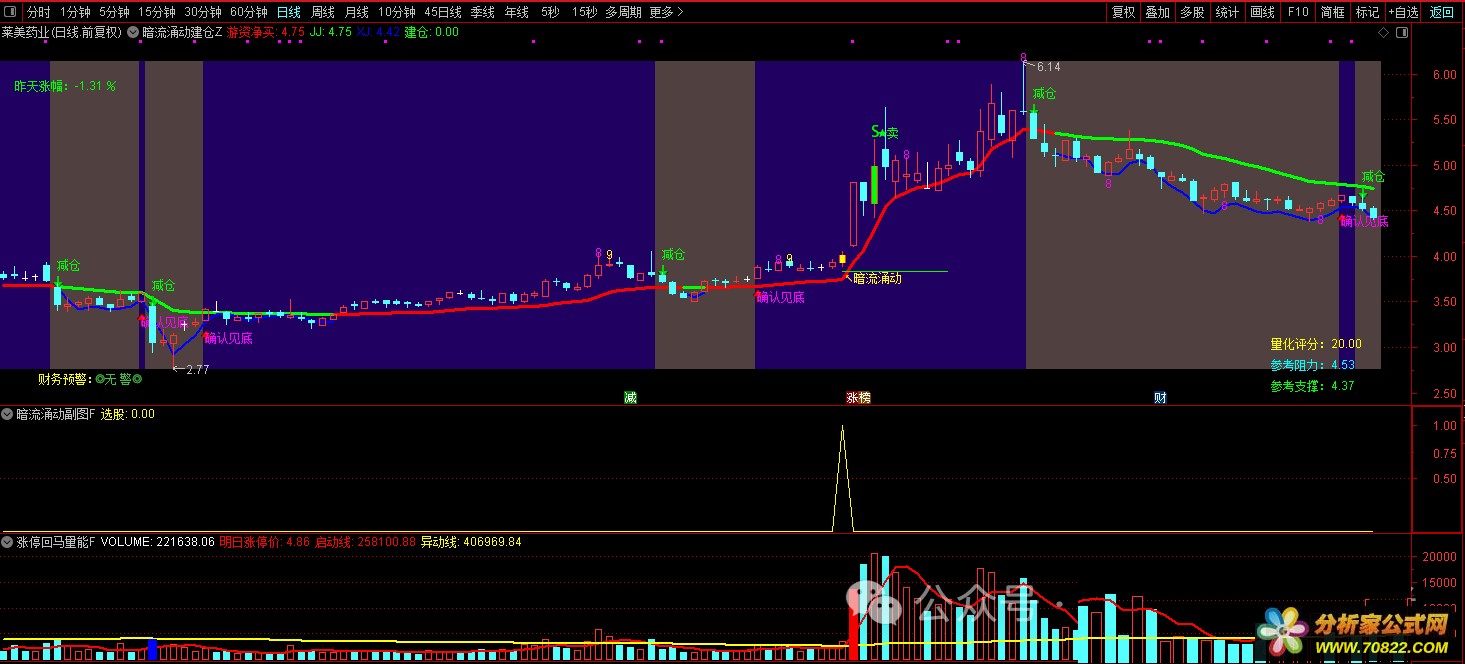Select the 月线 monthly period
This screenshot has height=664, width=1465.
coord(356,12)
